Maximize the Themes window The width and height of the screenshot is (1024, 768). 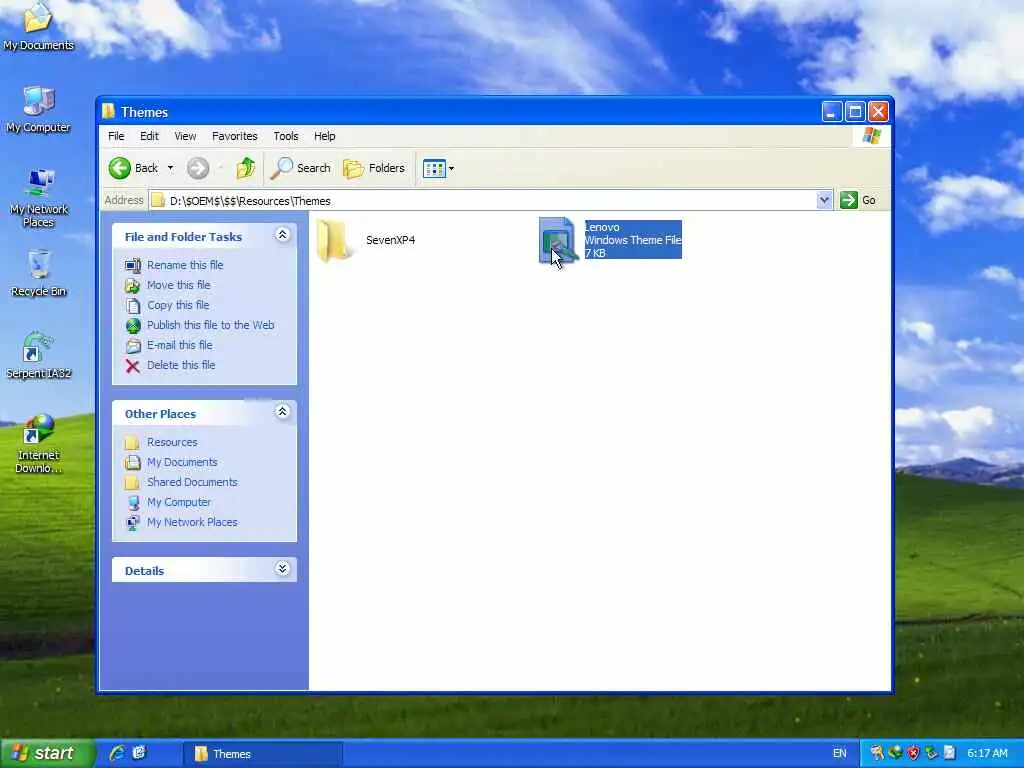tap(855, 112)
